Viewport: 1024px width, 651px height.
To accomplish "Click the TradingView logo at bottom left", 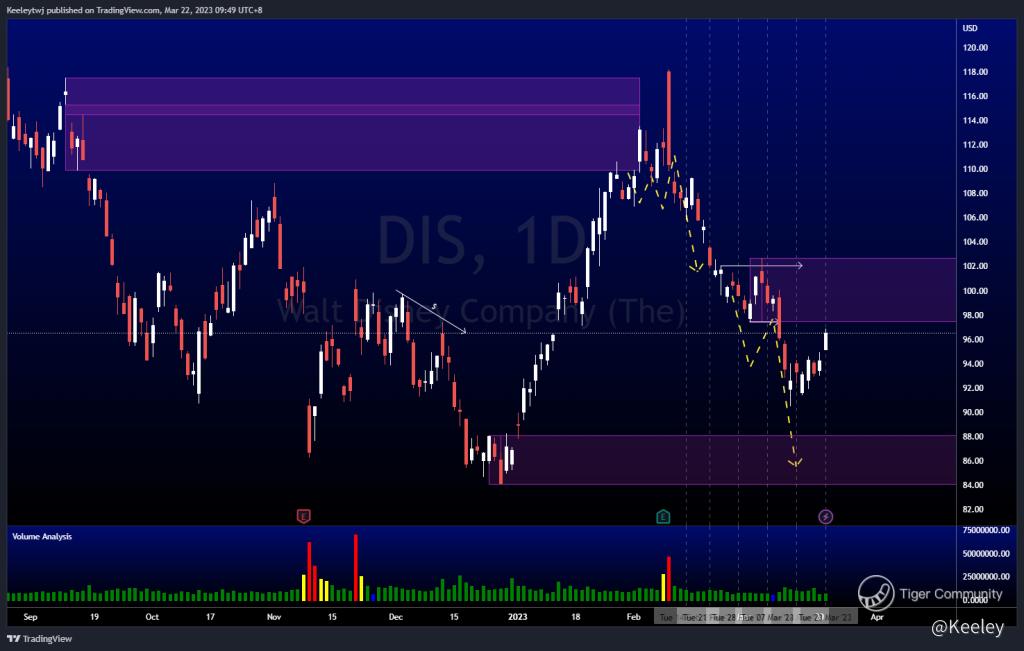I will click(40, 639).
